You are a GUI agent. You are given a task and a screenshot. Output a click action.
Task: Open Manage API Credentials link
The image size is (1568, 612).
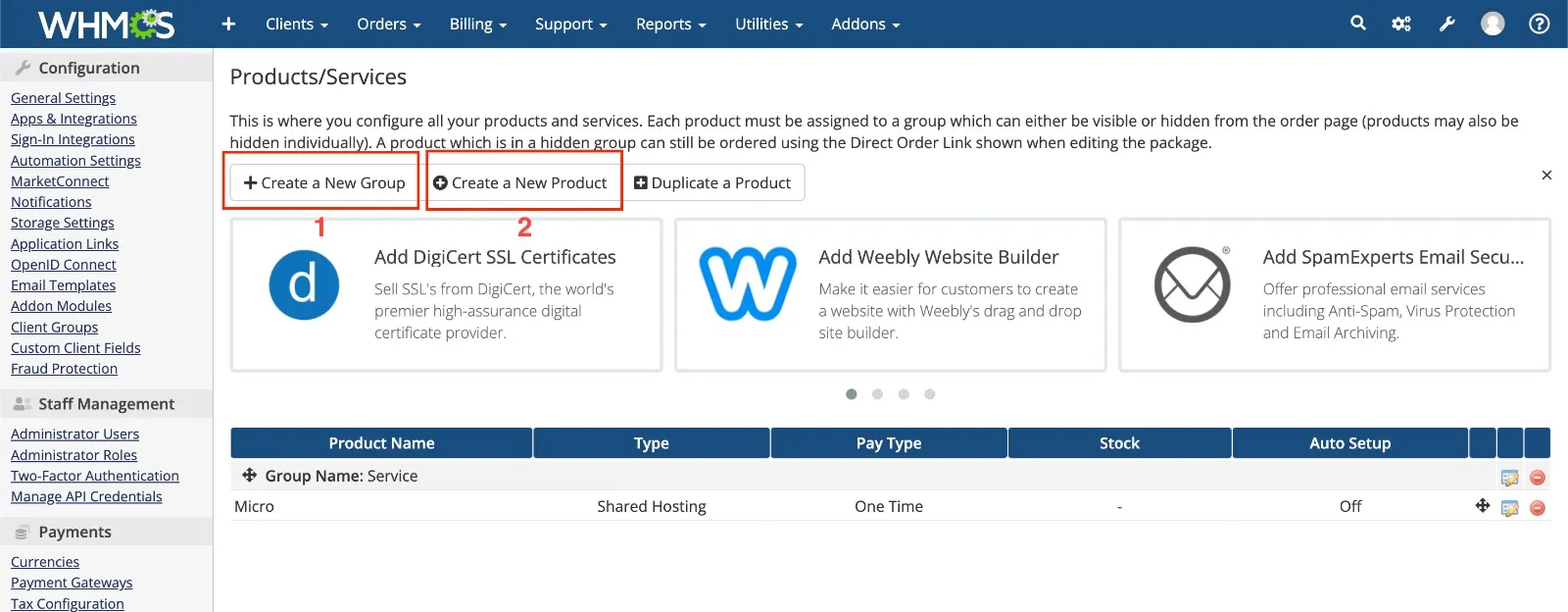tap(86, 496)
